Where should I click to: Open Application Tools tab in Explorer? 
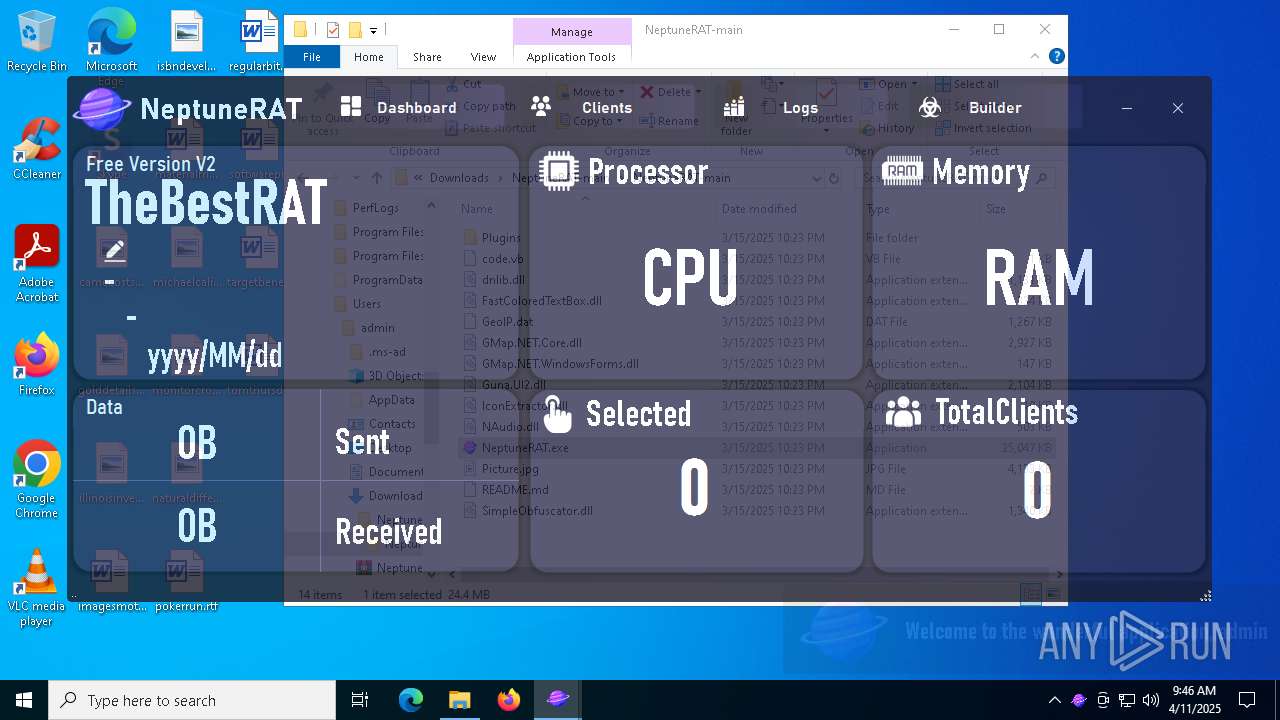571,57
